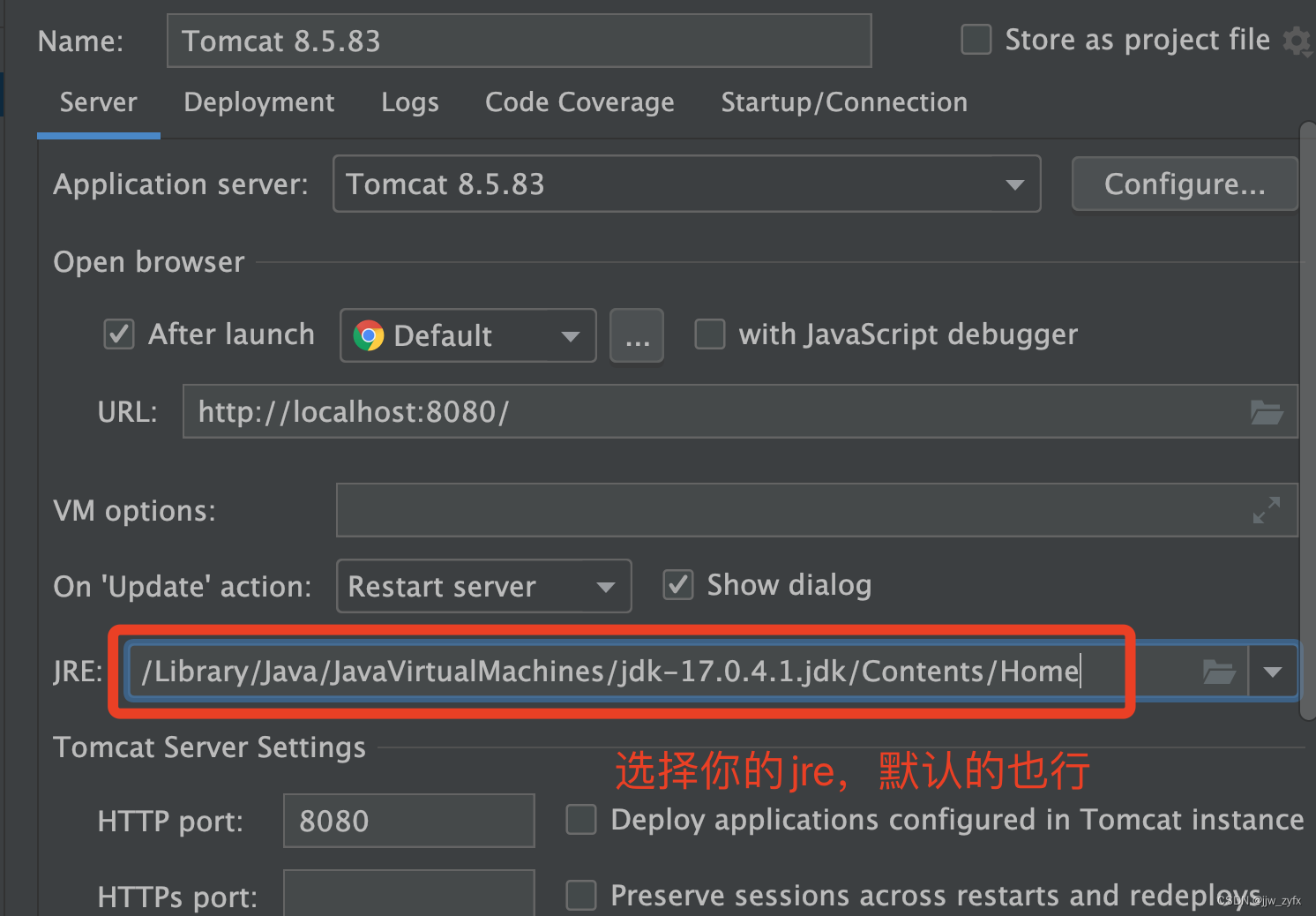Open the Default browser dropdown
The height and width of the screenshot is (916, 1316).
(468, 335)
